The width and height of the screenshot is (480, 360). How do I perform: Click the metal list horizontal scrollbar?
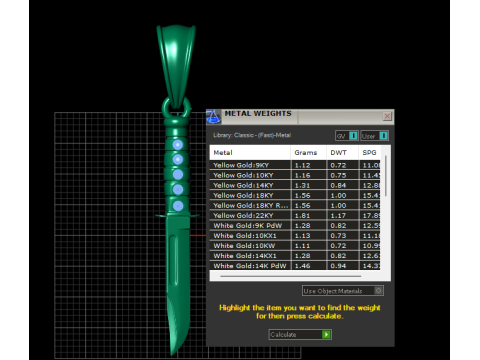pos(290,276)
